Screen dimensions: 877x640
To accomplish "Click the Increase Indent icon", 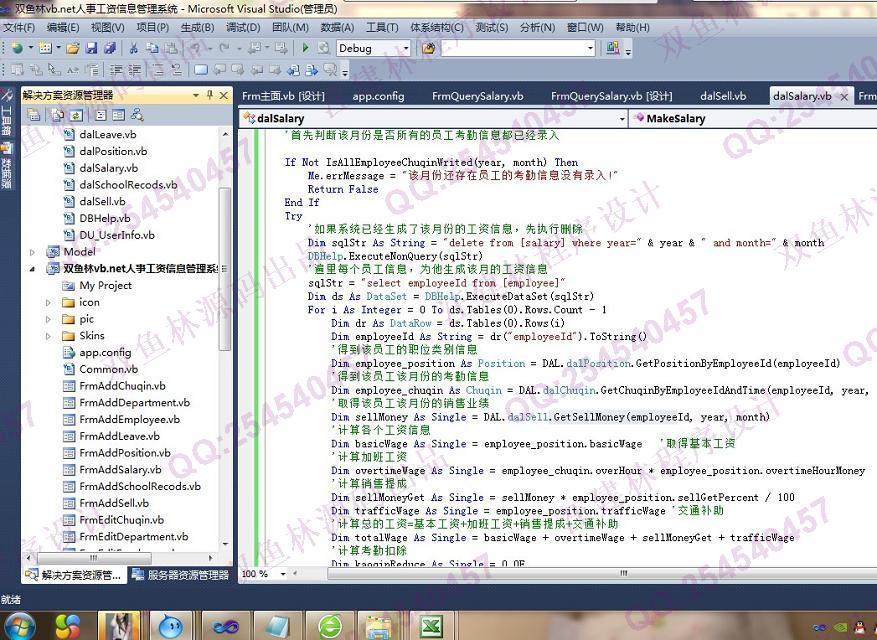I will click(134, 70).
